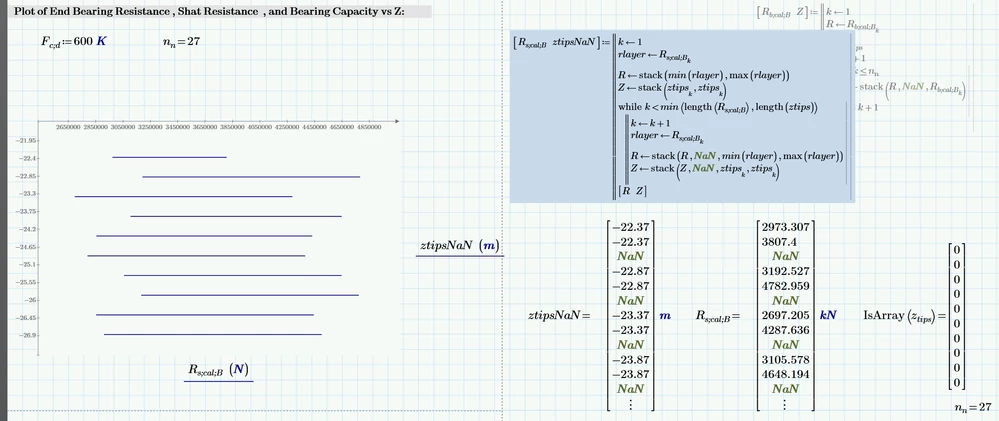
Task: Click the unit kN after R_s;cal;B vector
Action: pos(828,315)
